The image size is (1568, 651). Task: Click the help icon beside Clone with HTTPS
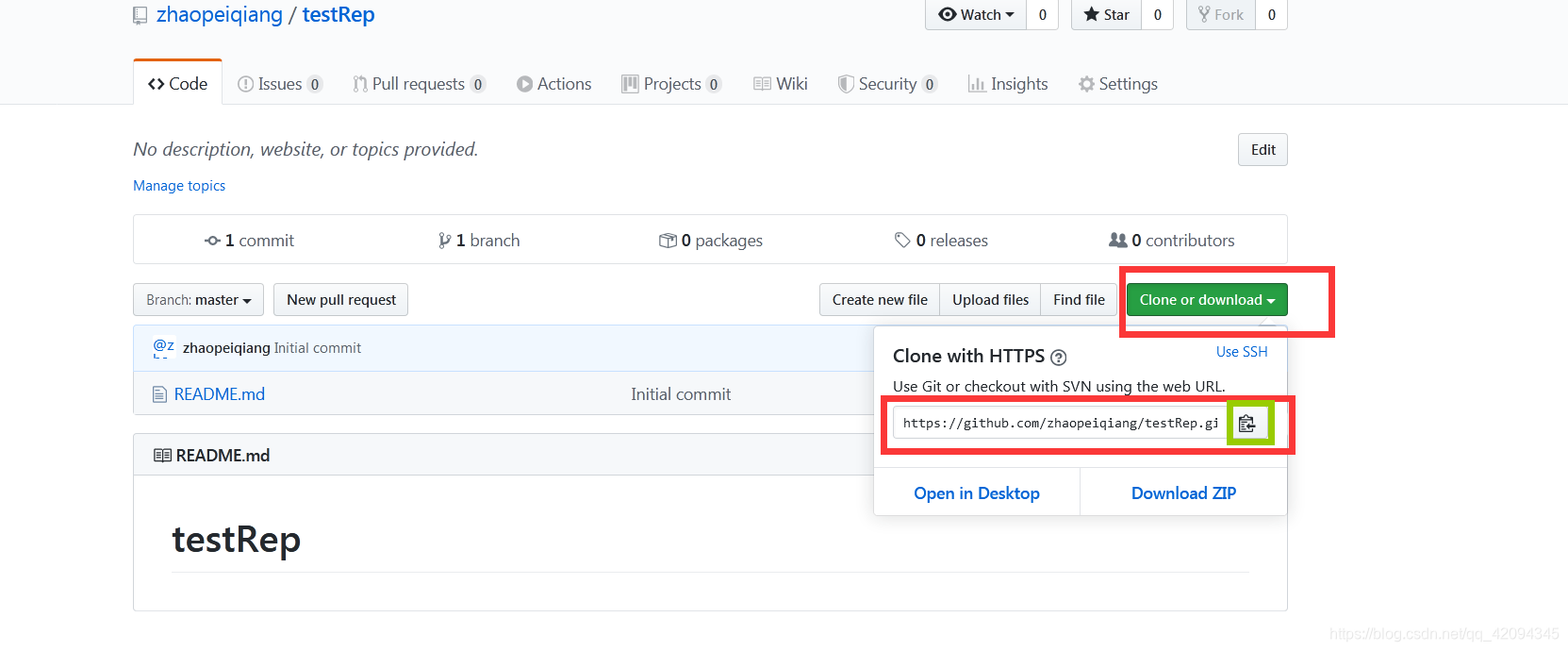point(1058,358)
